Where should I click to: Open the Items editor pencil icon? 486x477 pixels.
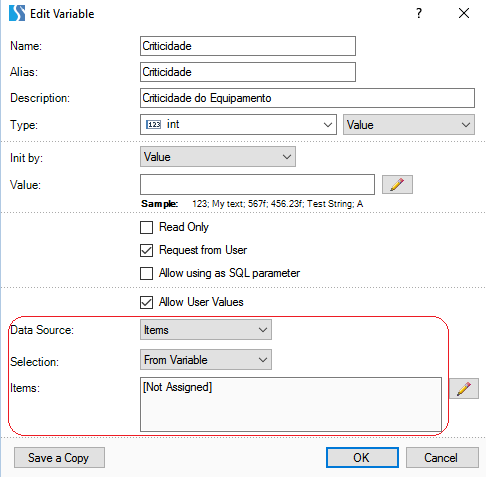464,388
